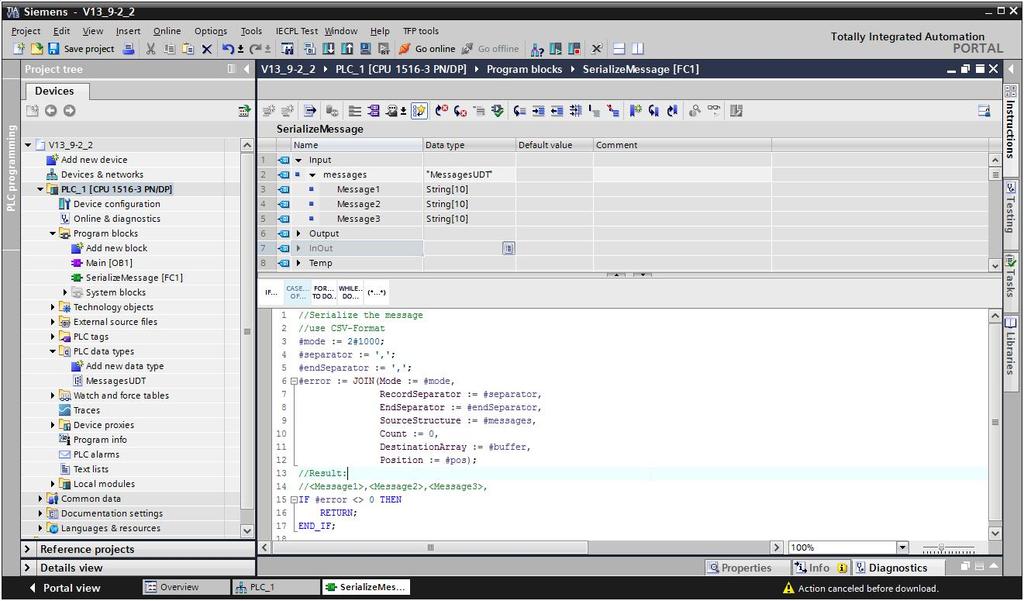Cut selection with the scissors icon
1024x601 pixels.
click(x=151, y=49)
